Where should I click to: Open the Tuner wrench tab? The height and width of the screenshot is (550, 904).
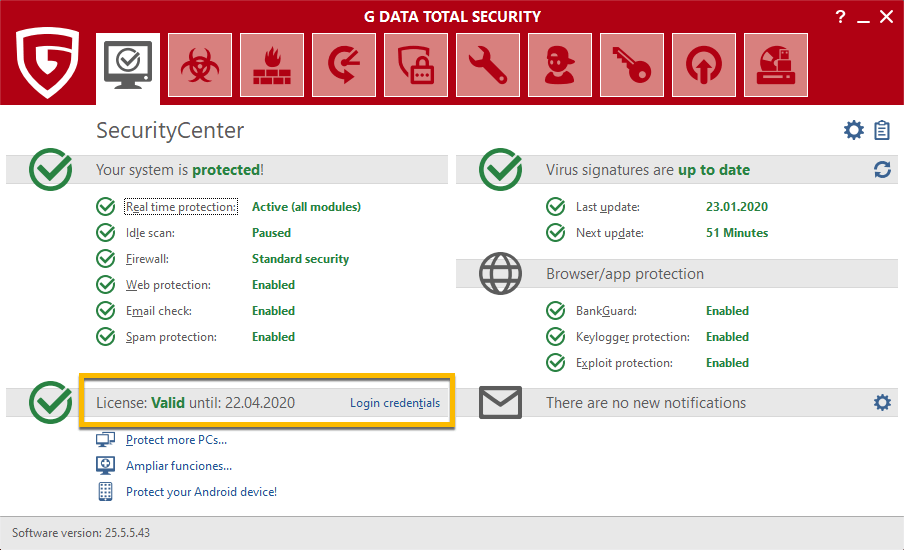[x=488, y=65]
